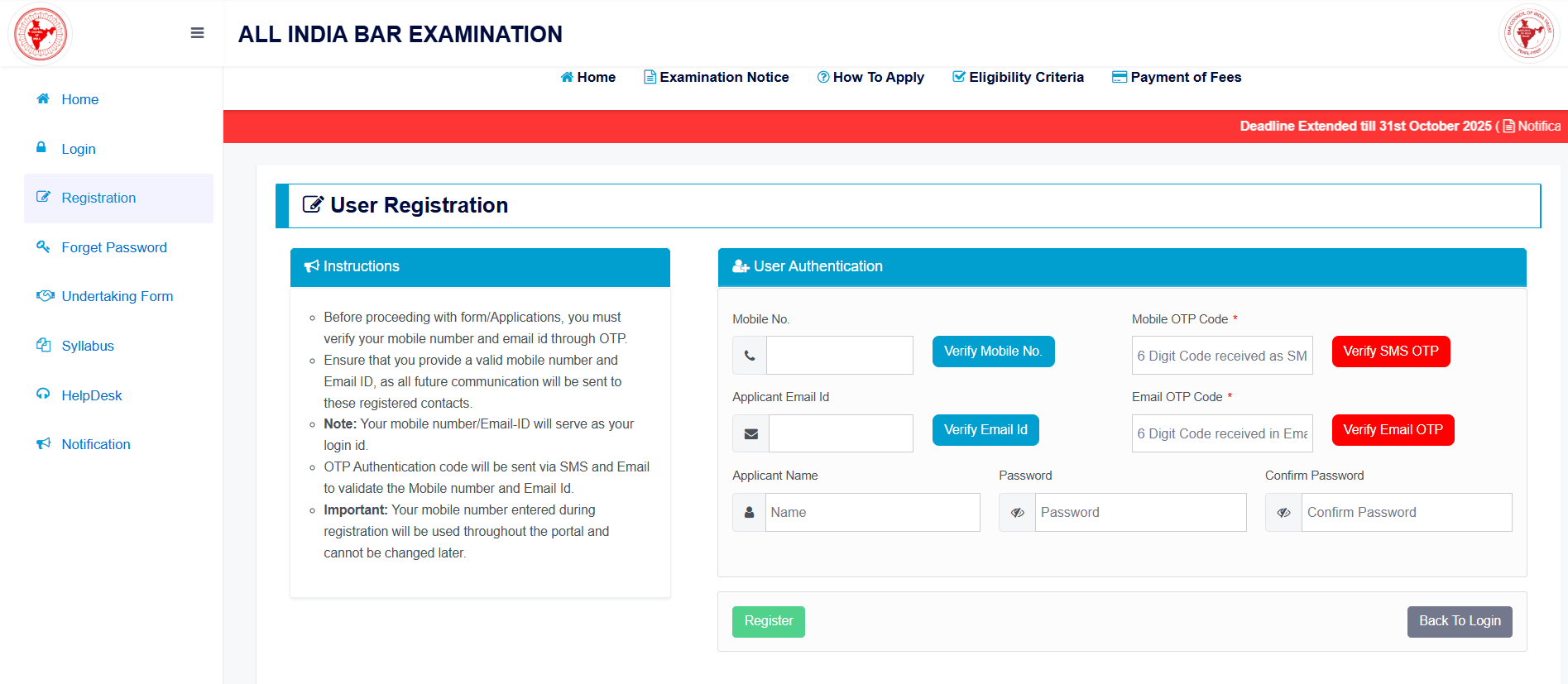Click the ALL INDIA BAR EXAMINATION title

pos(400,34)
